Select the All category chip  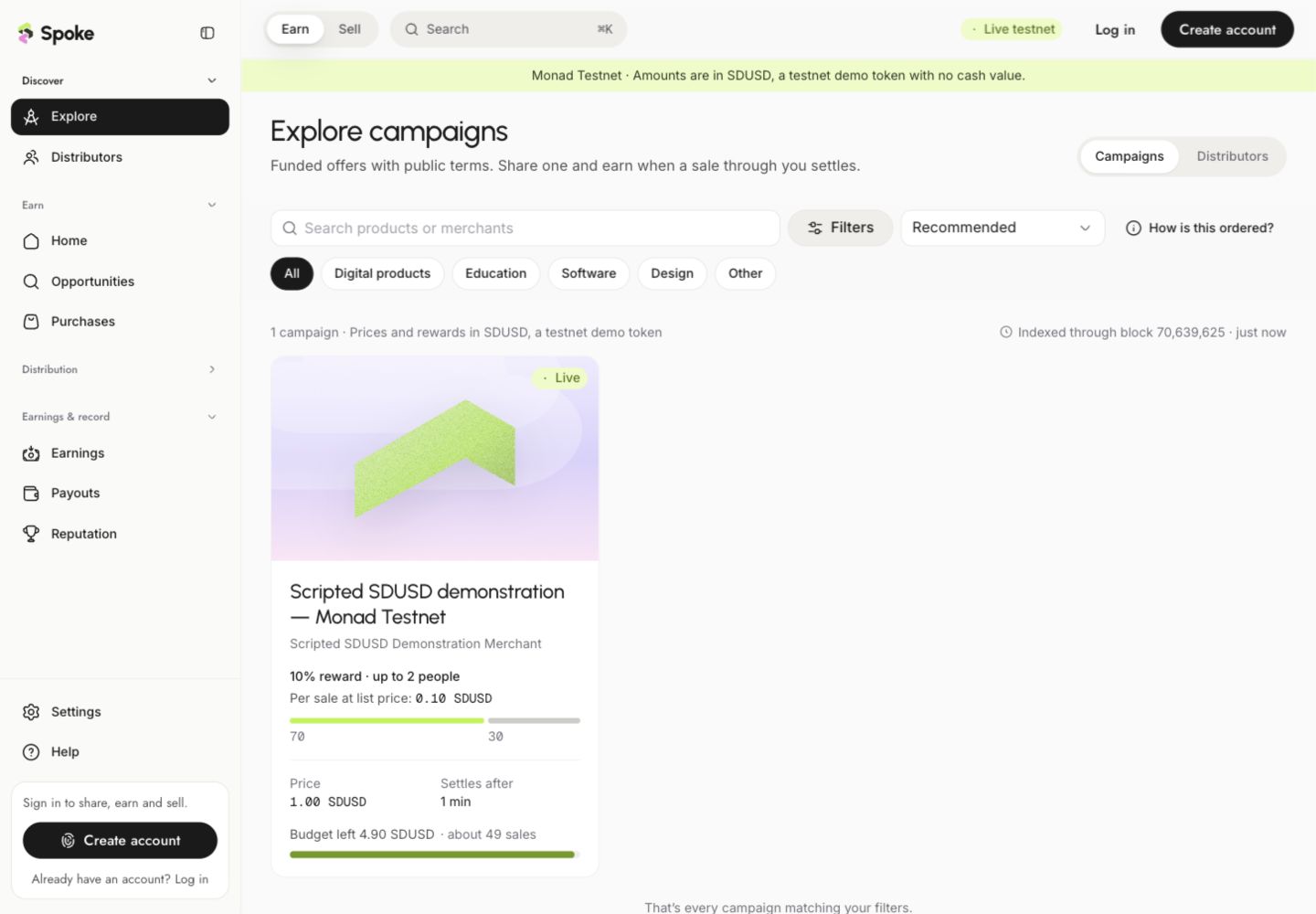tap(292, 273)
